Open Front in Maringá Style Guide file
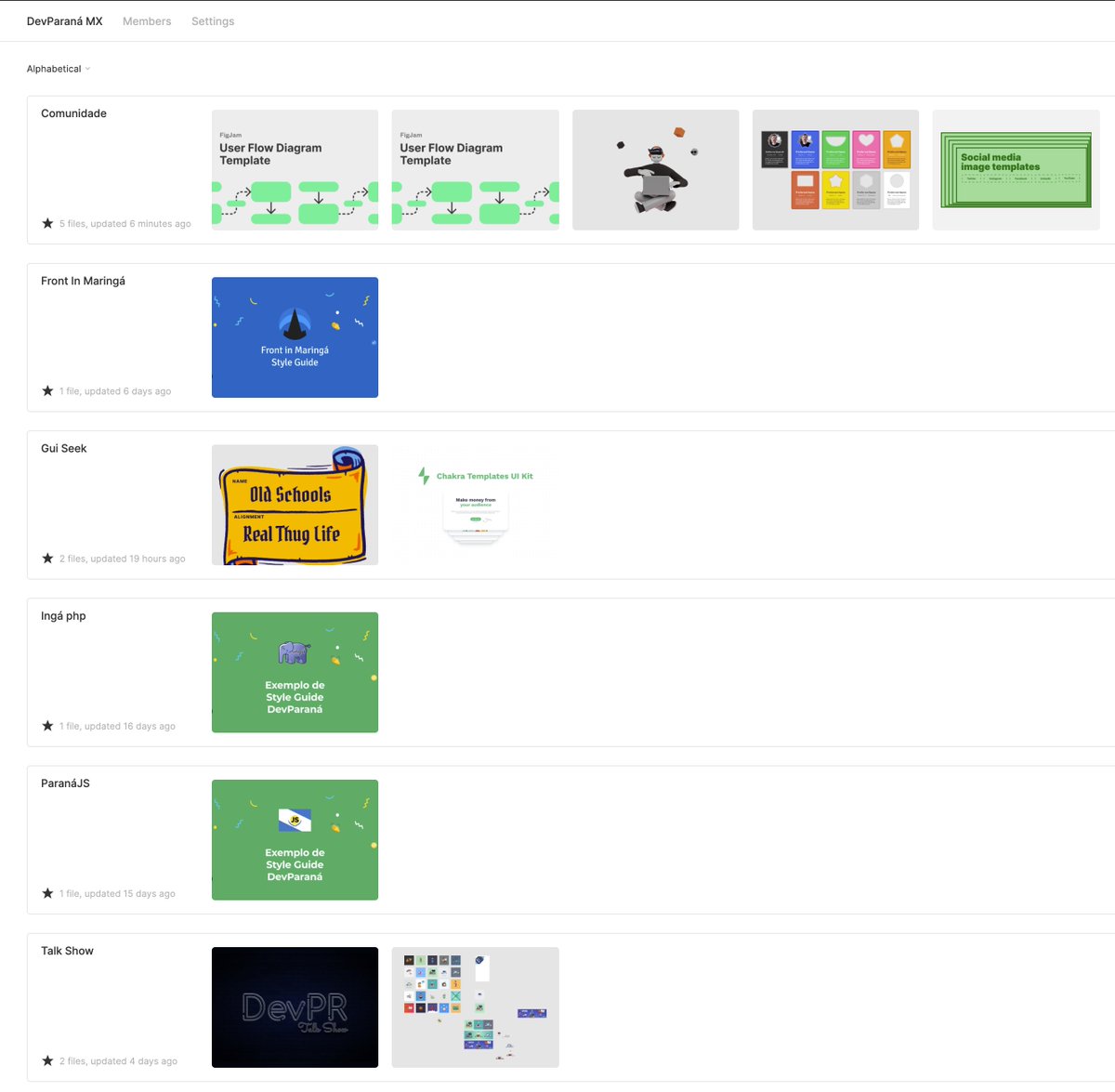The height and width of the screenshot is (1092, 1115). (x=295, y=337)
